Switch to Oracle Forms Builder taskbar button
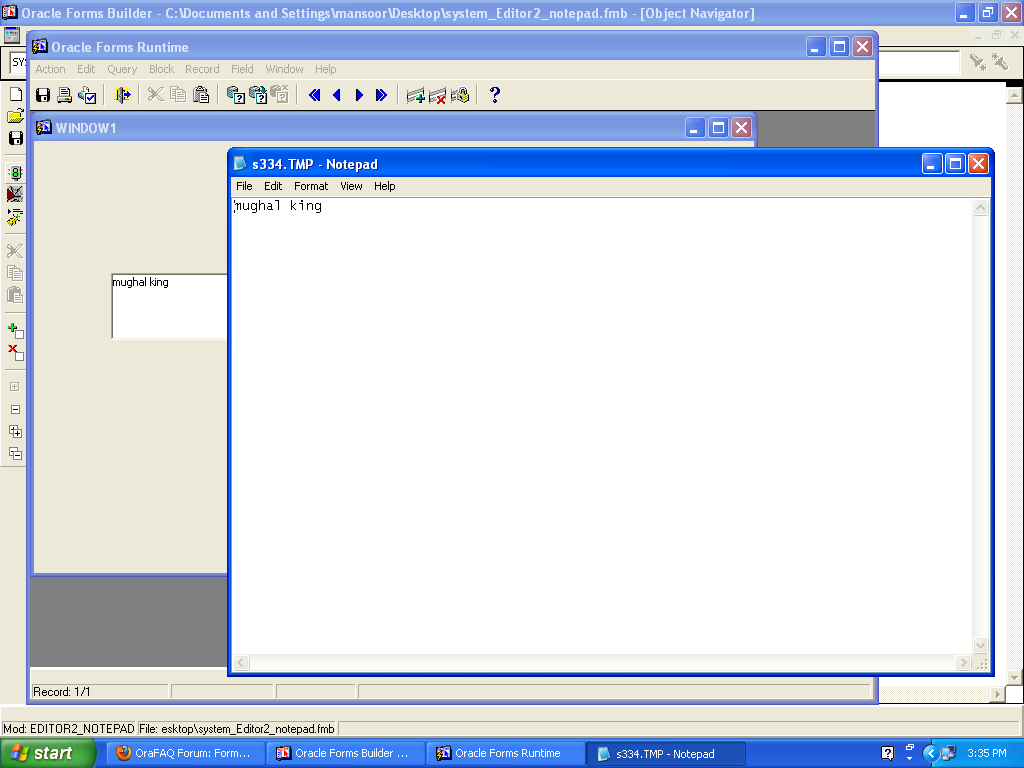 tap(346, 754)
